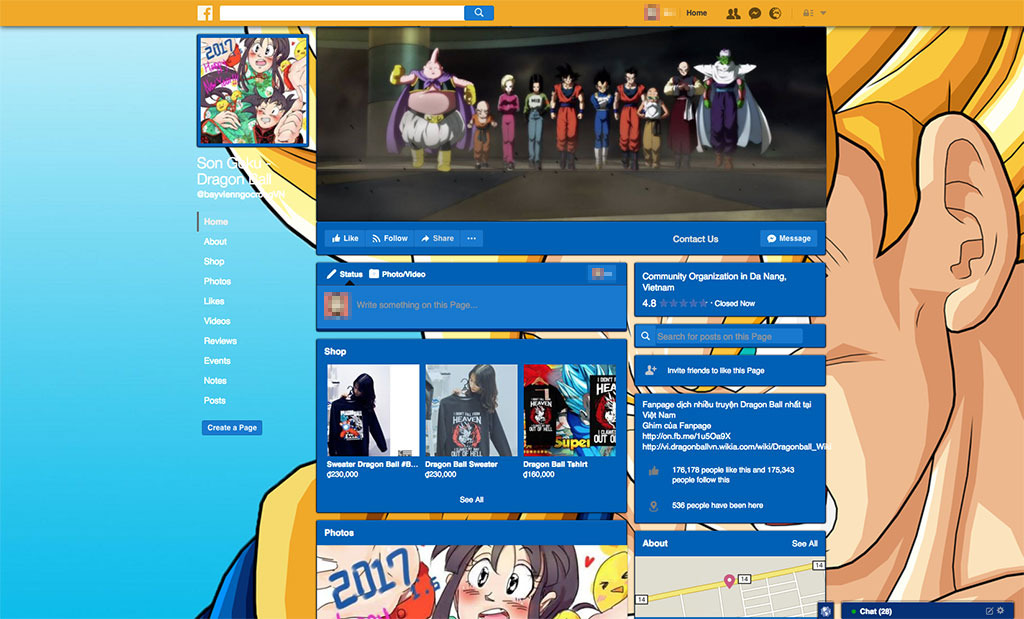Click the invite friends person-plus icon
The image size is (1024, 619).
(650, 370)
